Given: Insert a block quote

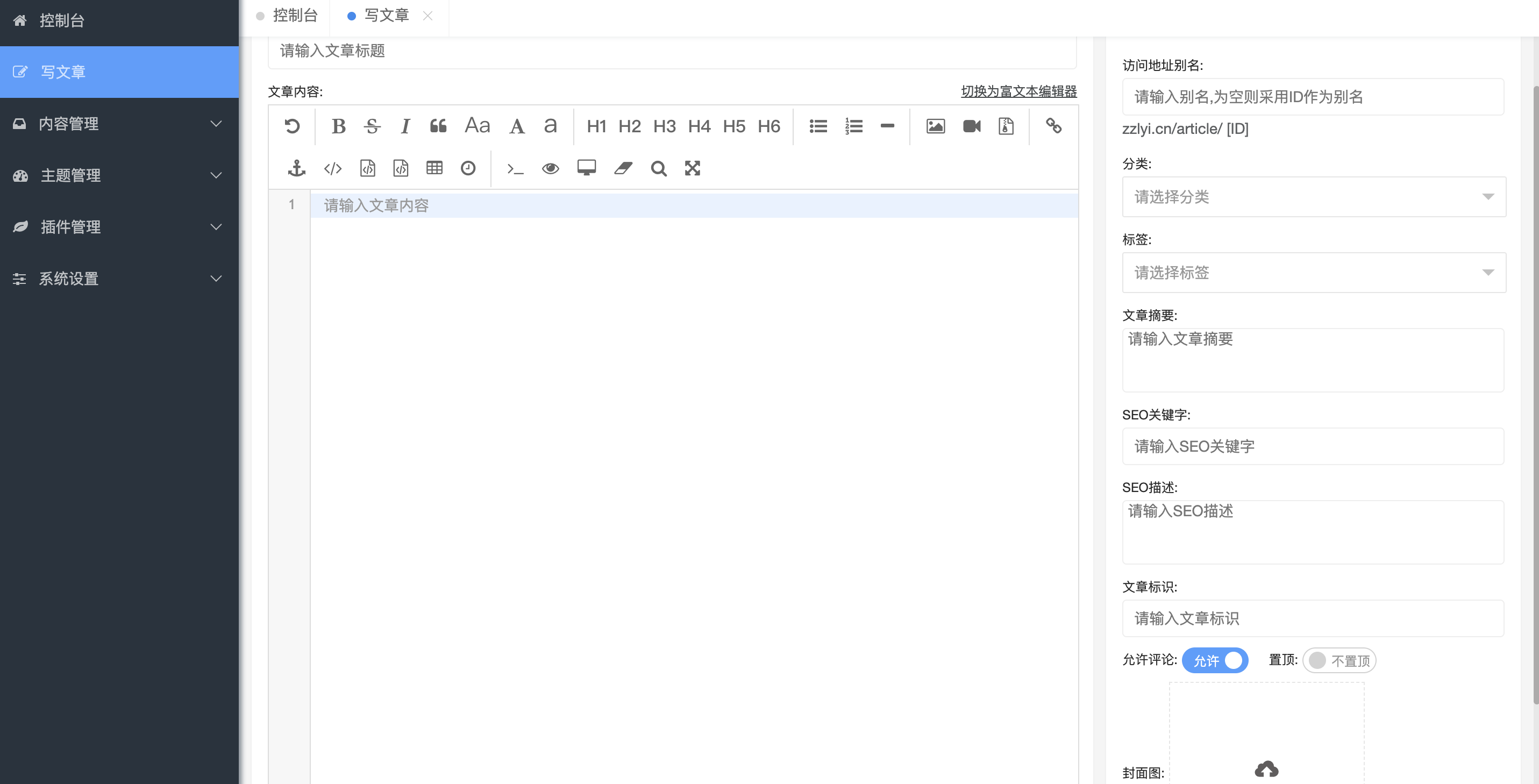Looking at the screenshot, I should point(438,126).
